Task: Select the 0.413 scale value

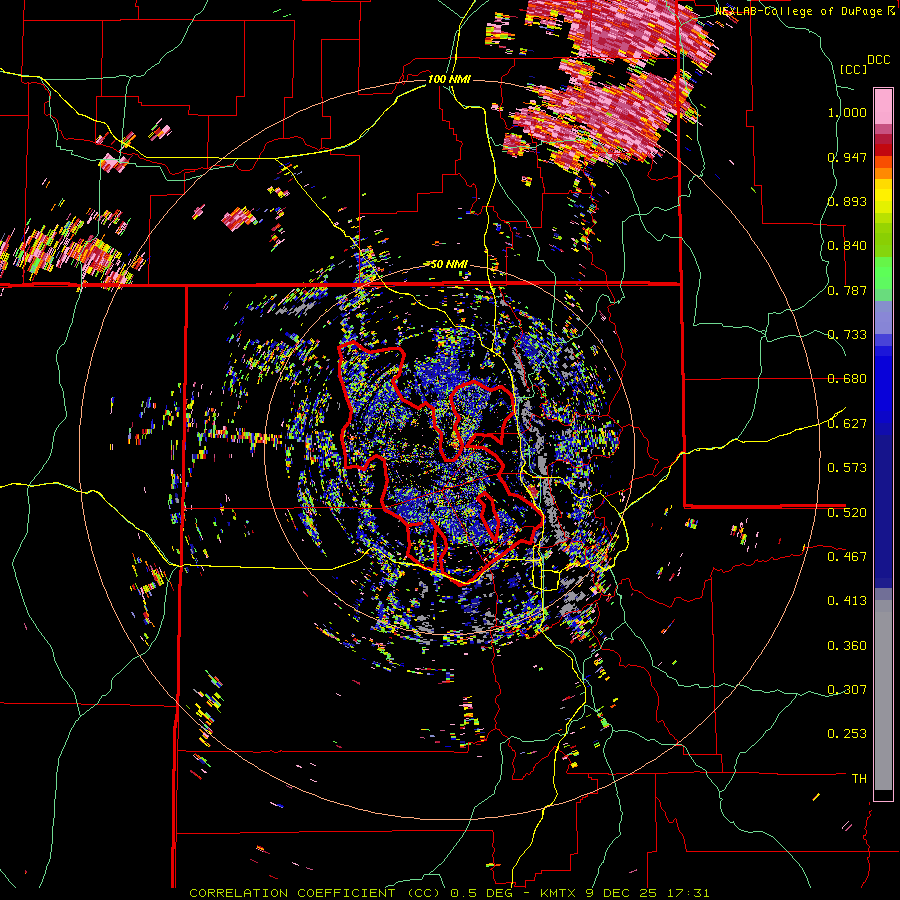Action: (847, 601)
